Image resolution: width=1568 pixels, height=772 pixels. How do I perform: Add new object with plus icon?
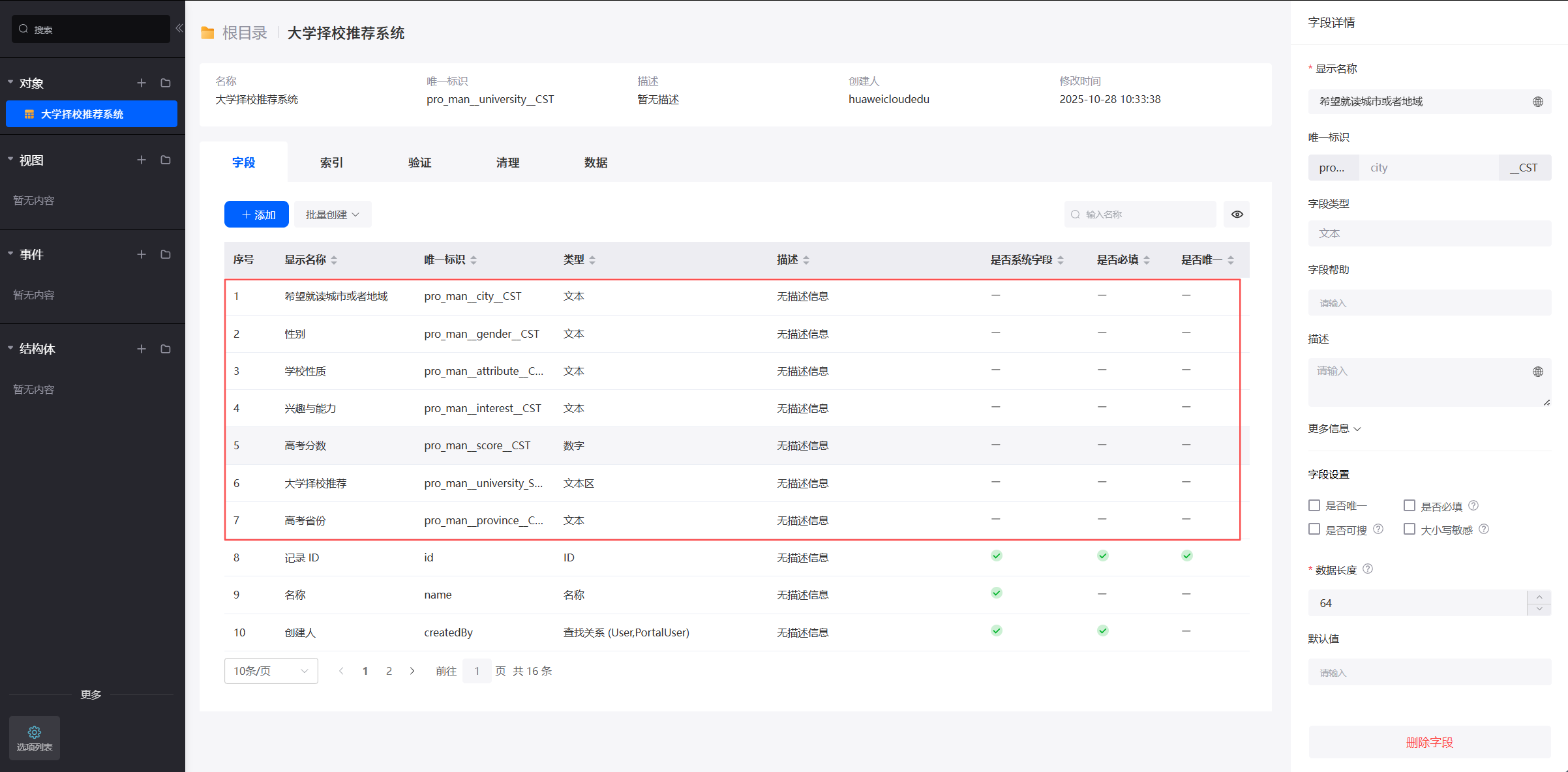(141, 83)
